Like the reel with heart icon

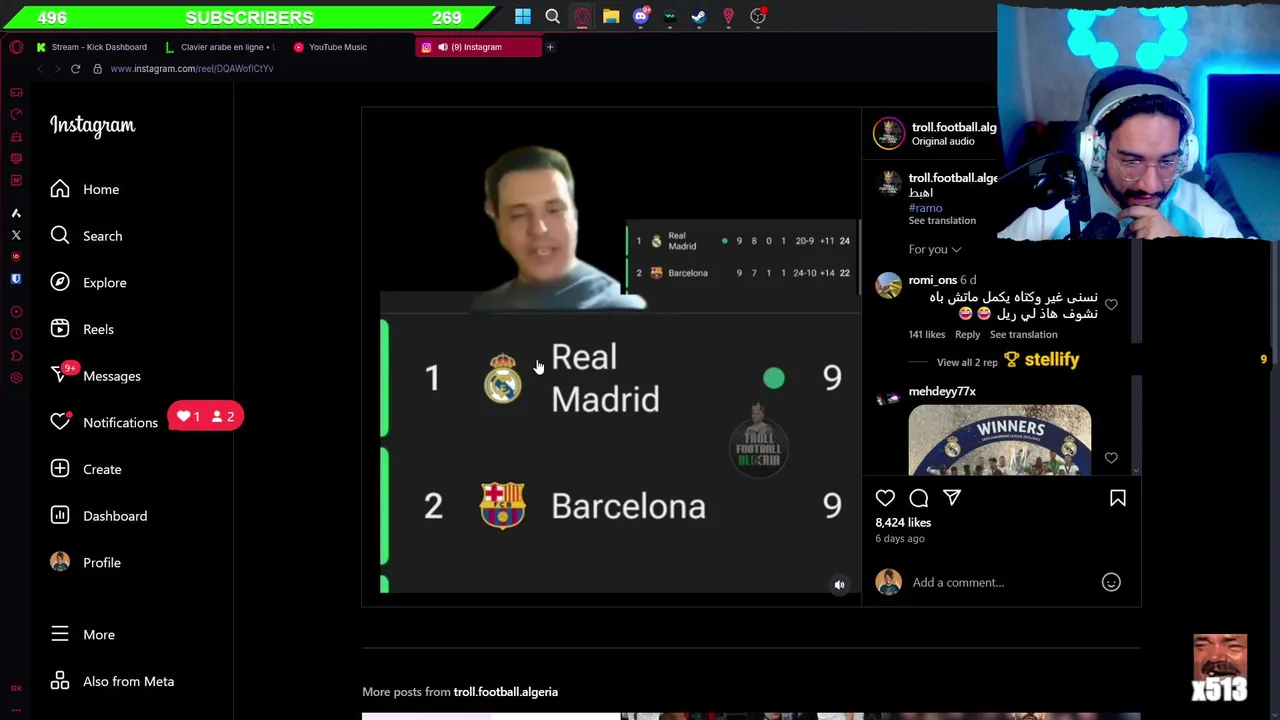(x=885, y=498)
